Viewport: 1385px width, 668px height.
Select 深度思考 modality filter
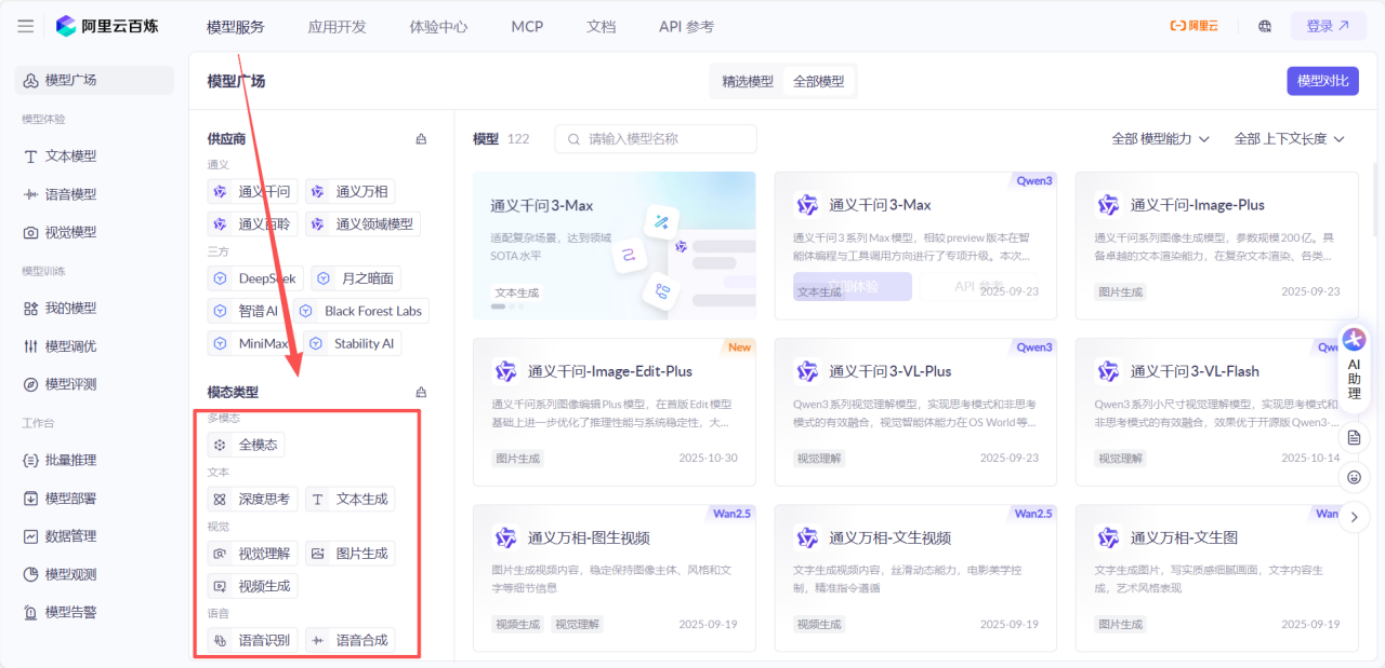(x=252, y=498)
